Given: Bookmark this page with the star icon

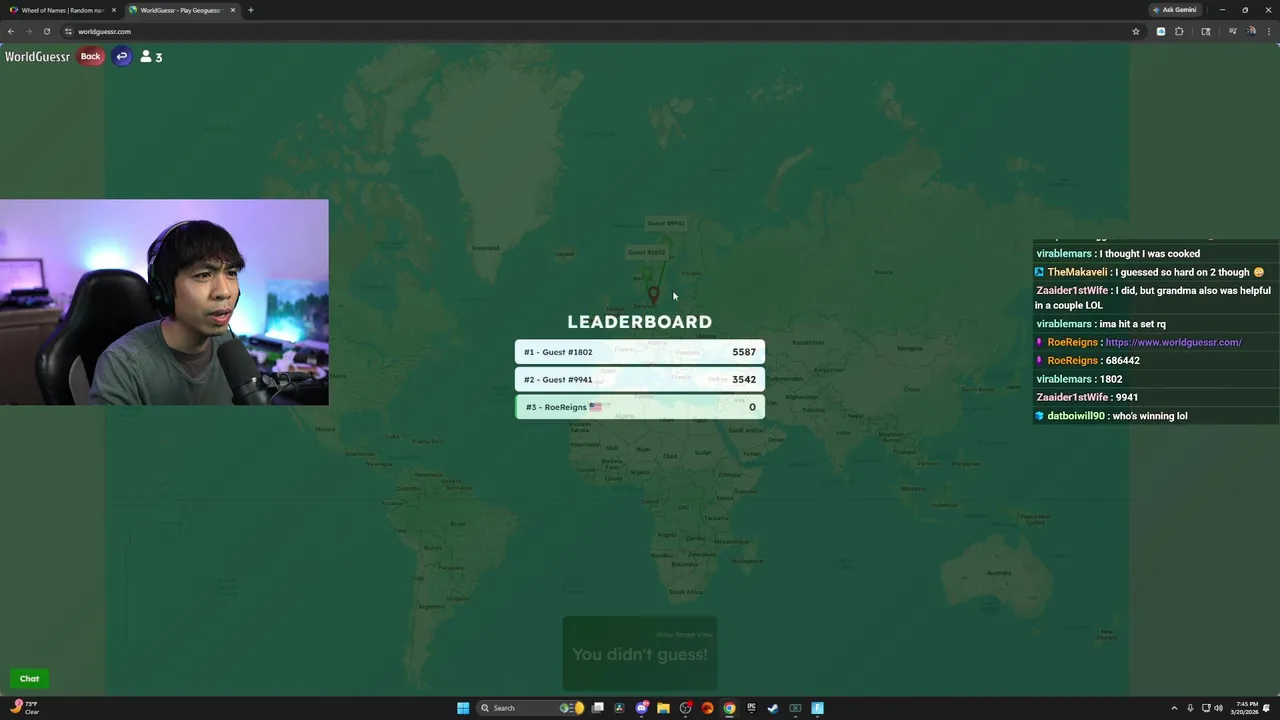Looking at the screenshot, I should coord(1136,31).
